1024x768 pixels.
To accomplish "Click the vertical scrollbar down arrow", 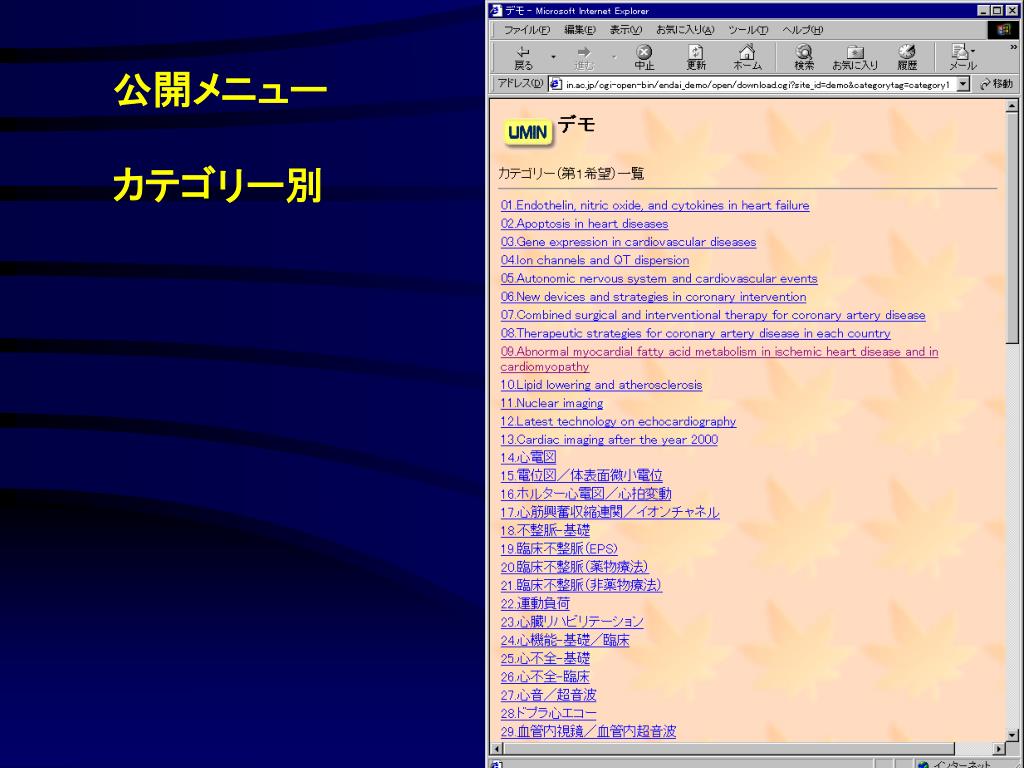I will 1012,735.
